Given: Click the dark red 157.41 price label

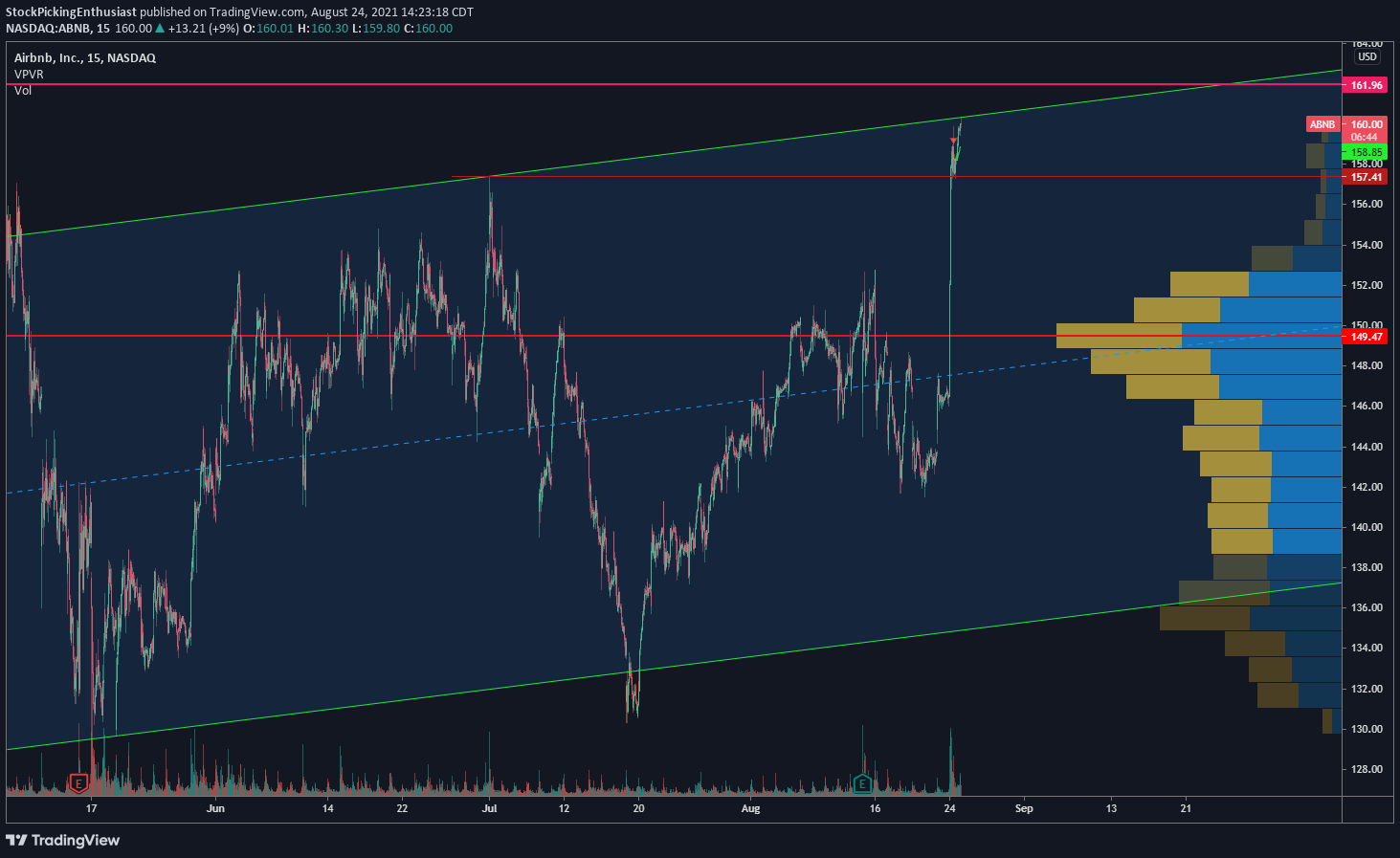Looking at the screenshot, I should point(1367,177).
